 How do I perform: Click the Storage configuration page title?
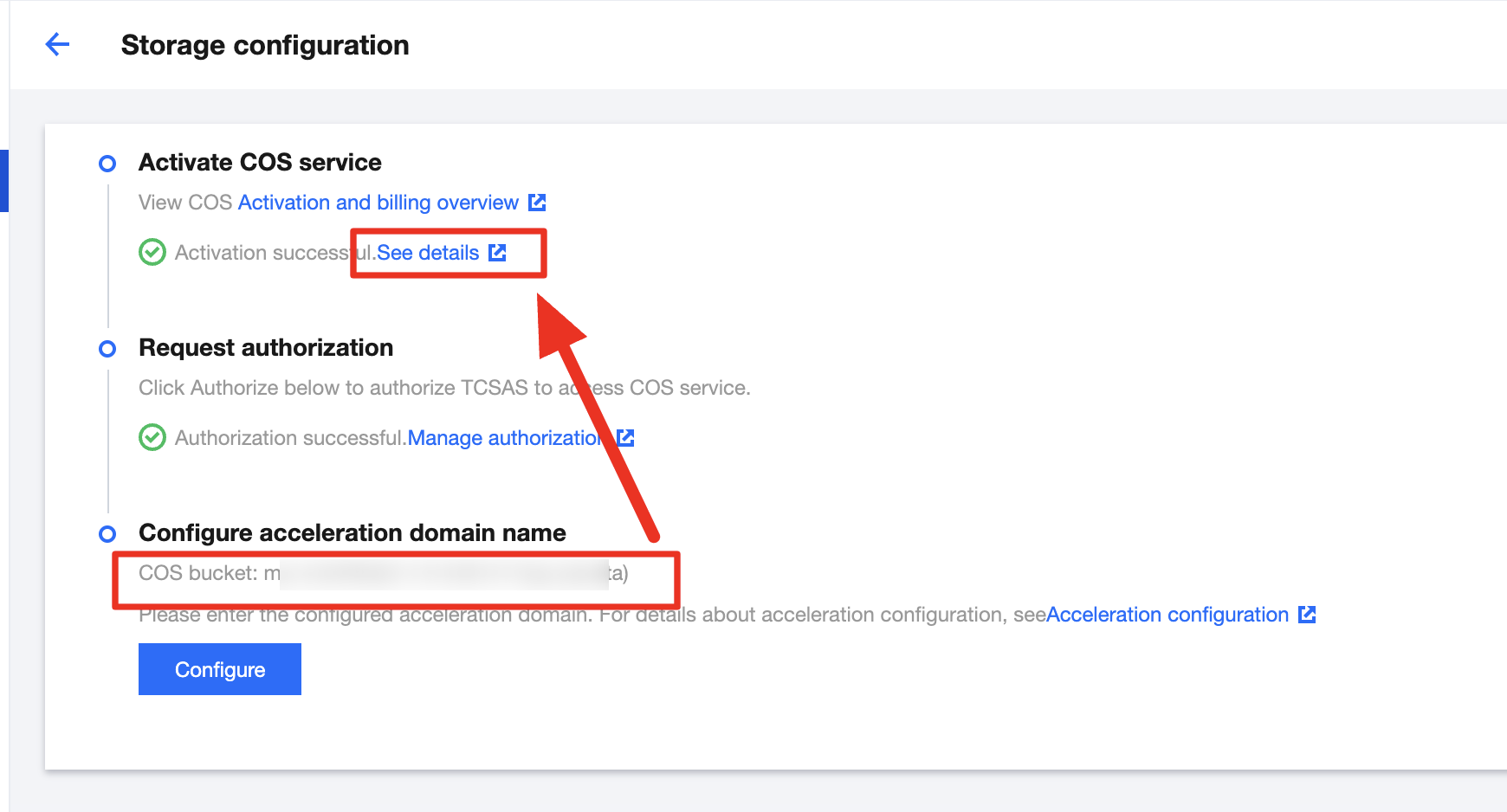tap(265, 45)
